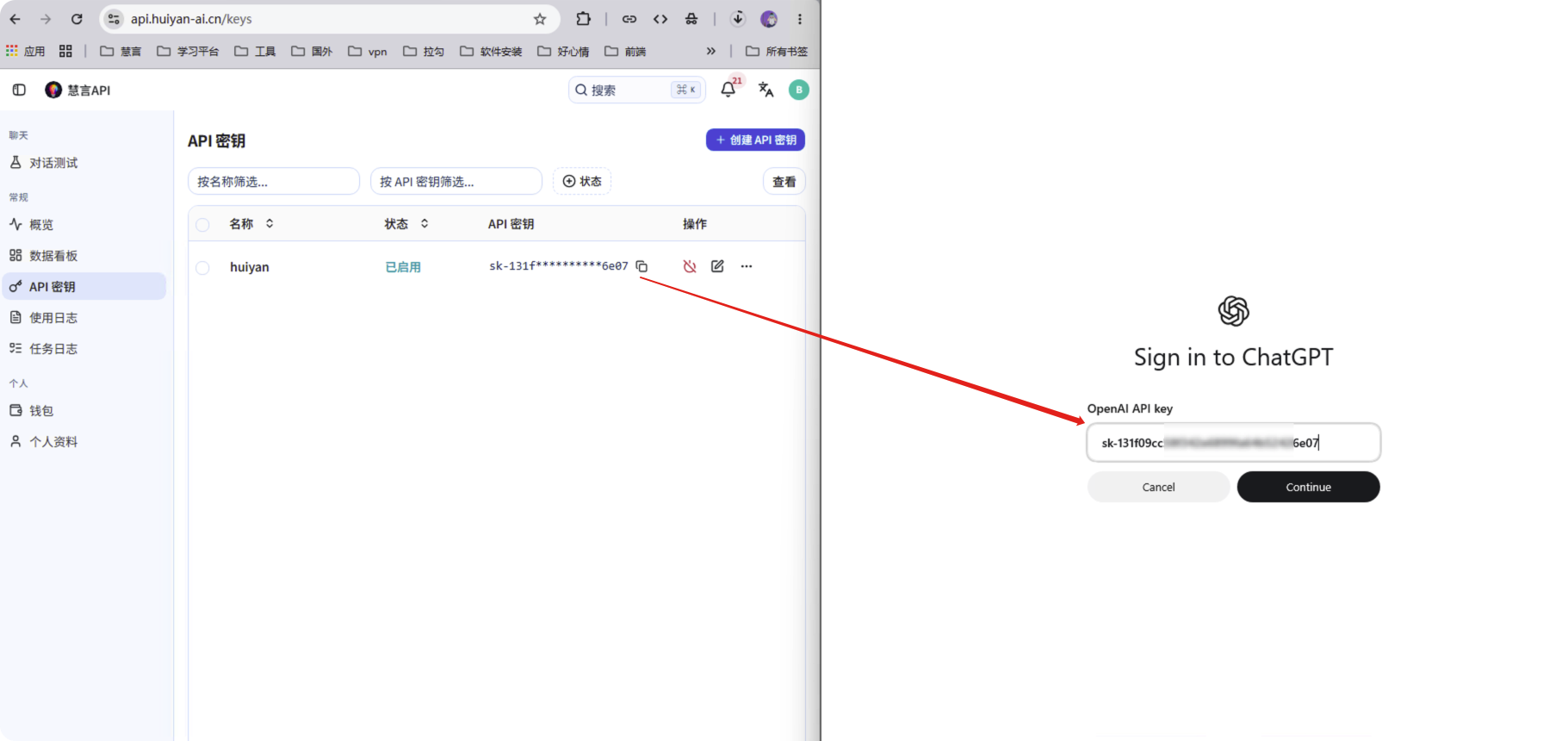Open the notifications bell
The width and height of the screenshot is (1568, 741).
(x=728, y=90)
